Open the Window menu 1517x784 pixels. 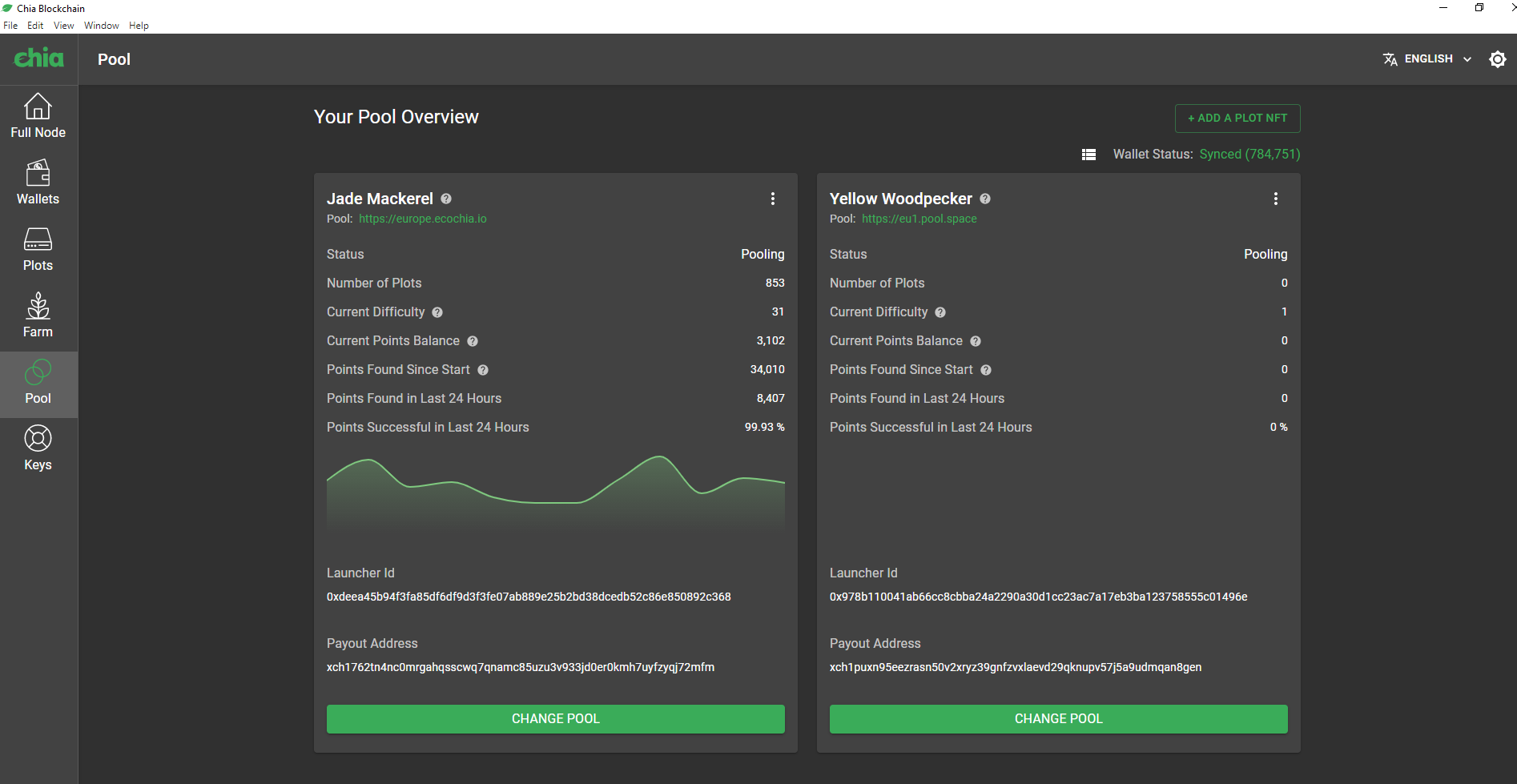(102, 26)
